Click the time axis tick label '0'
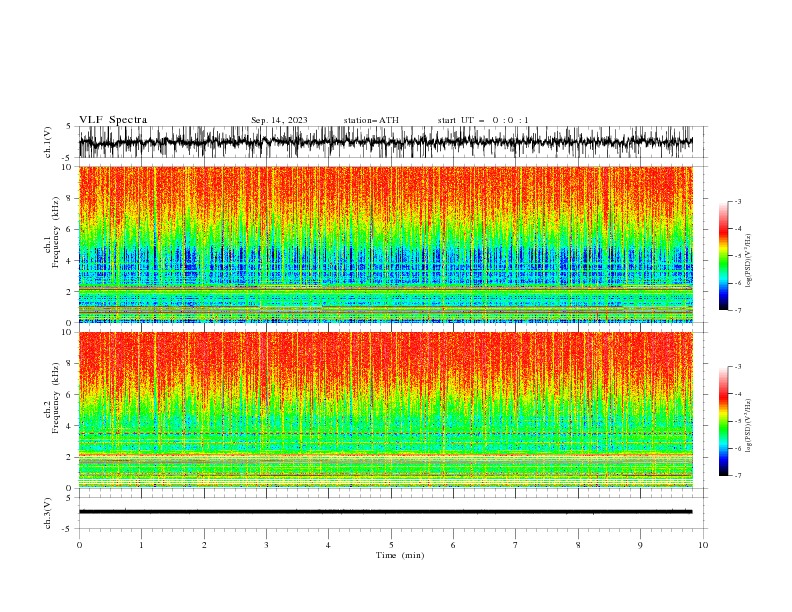The height and width of the screenshot is (612, 792). [x=79, y=545]
